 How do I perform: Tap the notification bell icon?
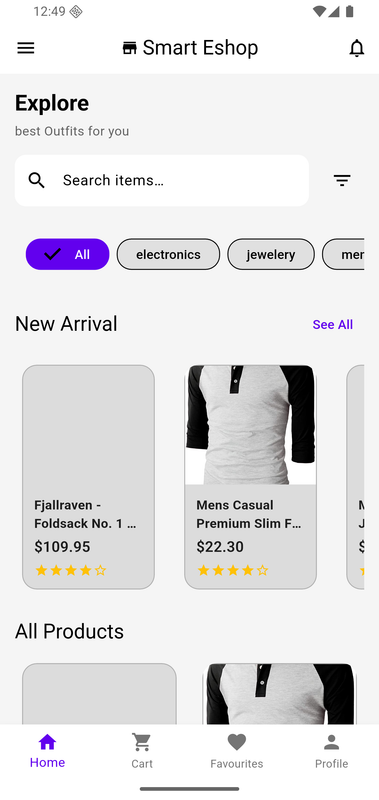point(357,48)
